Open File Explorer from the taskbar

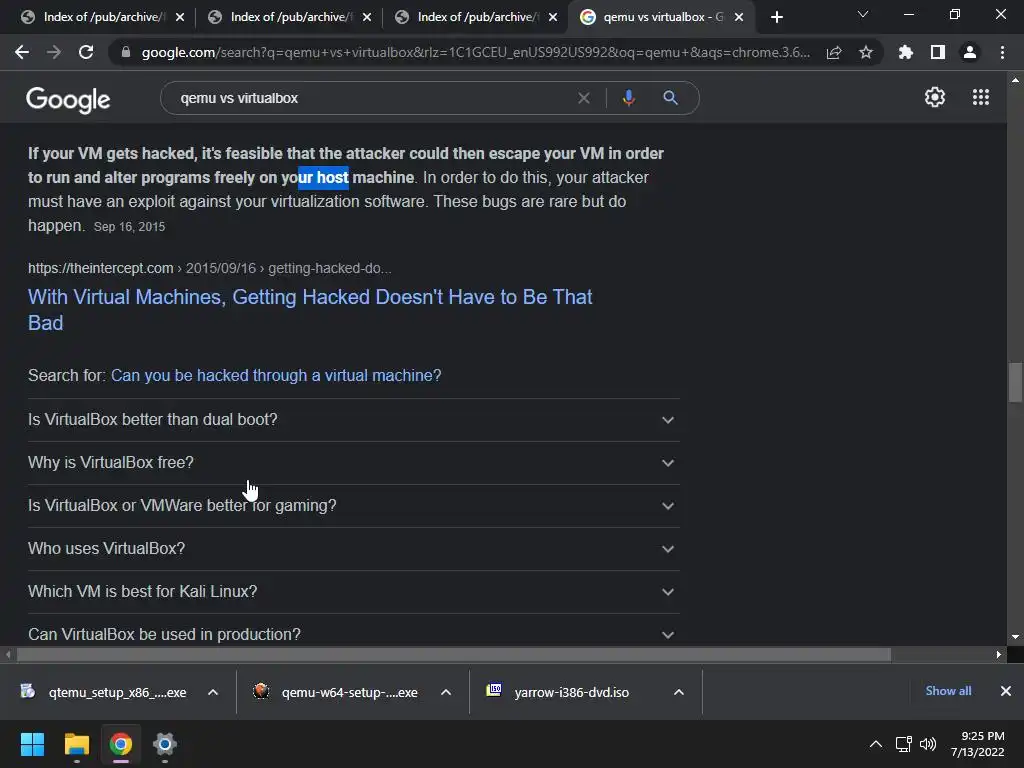tap(76, 744)
